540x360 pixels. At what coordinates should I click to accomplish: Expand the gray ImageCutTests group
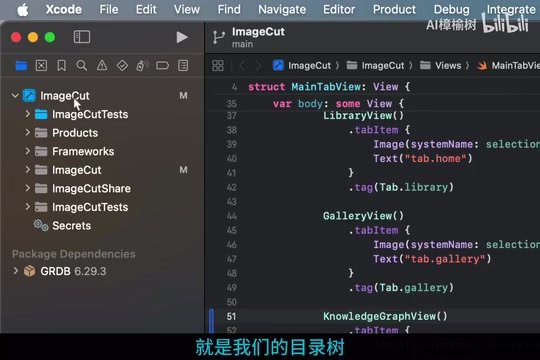tap(28, 207)
